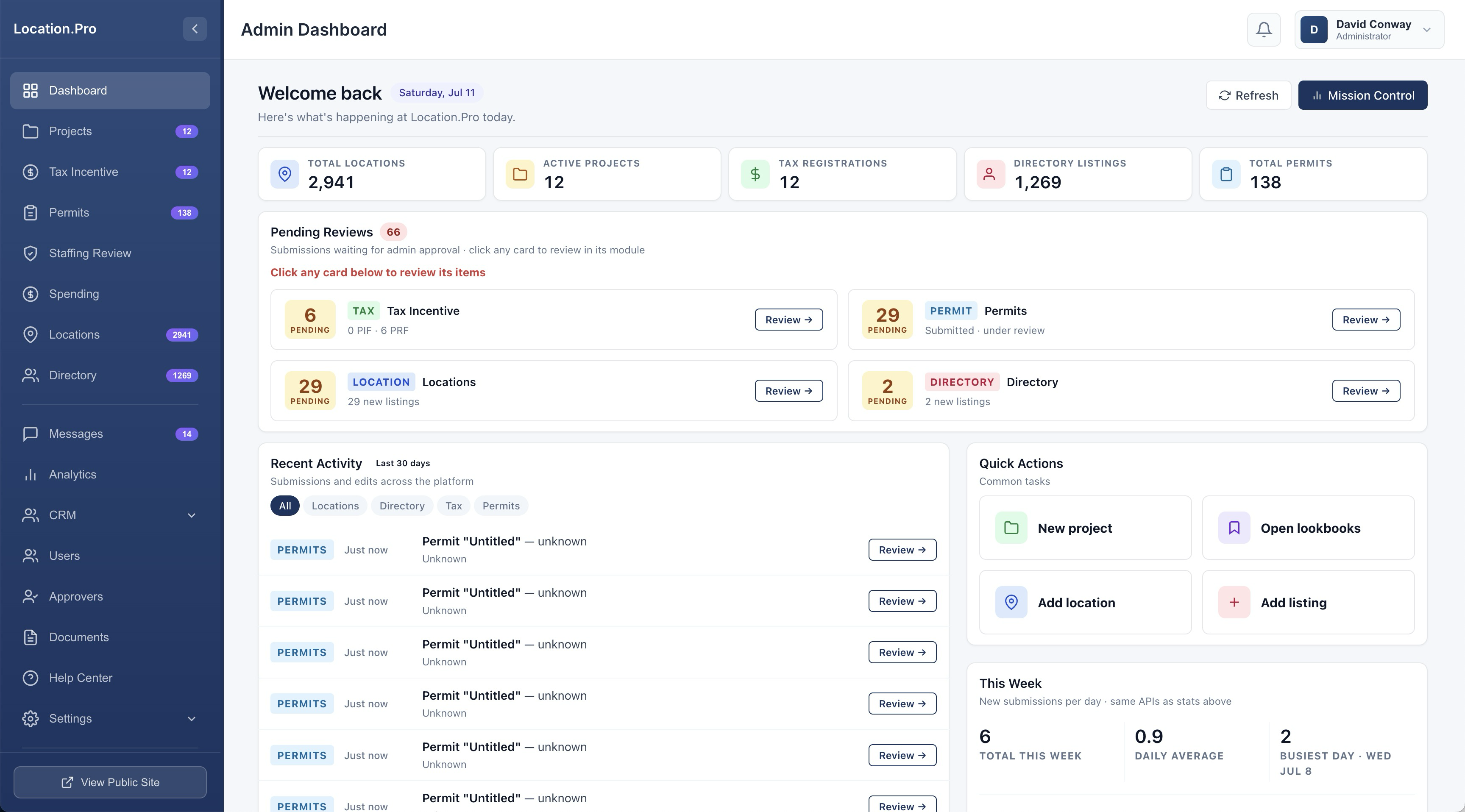The width and height of the screenshot is (1465, 812).
Task: Filter recent activity by Directory
Action: coord(402,506)
